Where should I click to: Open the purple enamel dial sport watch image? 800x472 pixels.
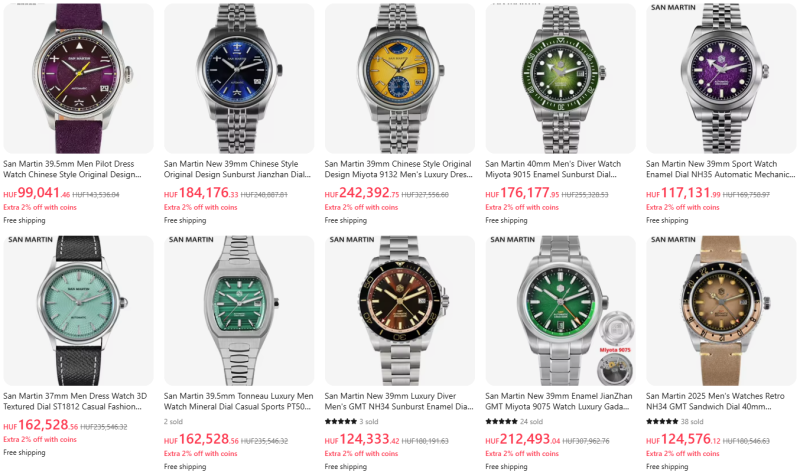[721, 78]
